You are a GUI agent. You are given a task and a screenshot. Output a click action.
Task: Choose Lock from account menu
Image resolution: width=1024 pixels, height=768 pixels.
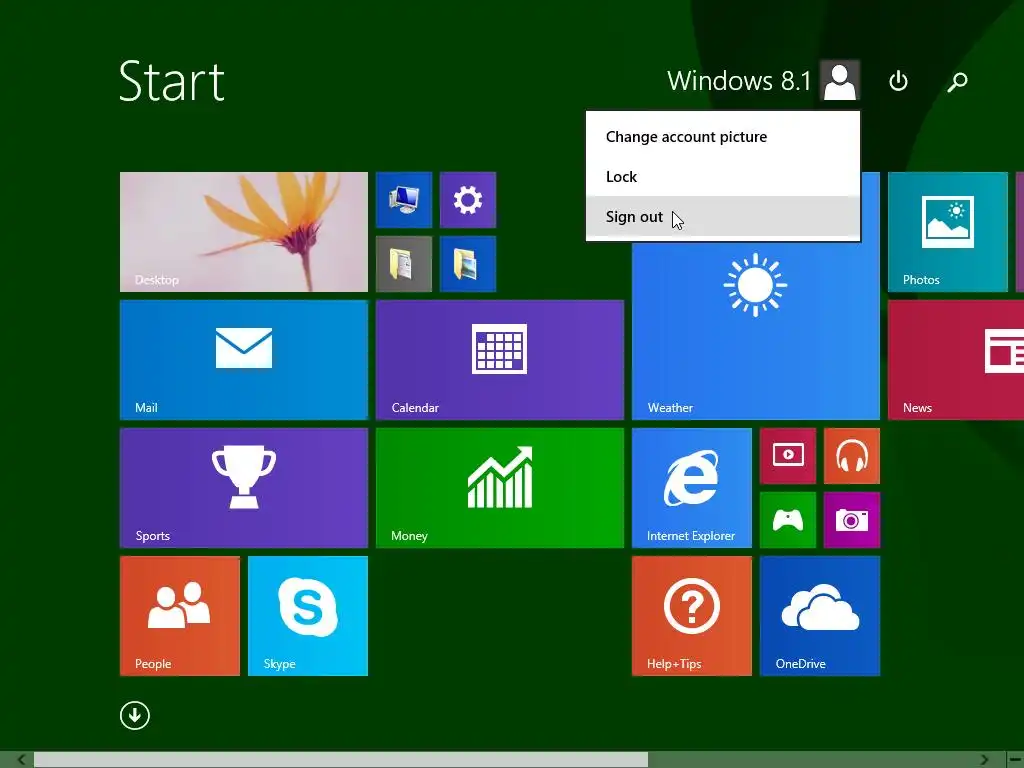tap(723, 176)
